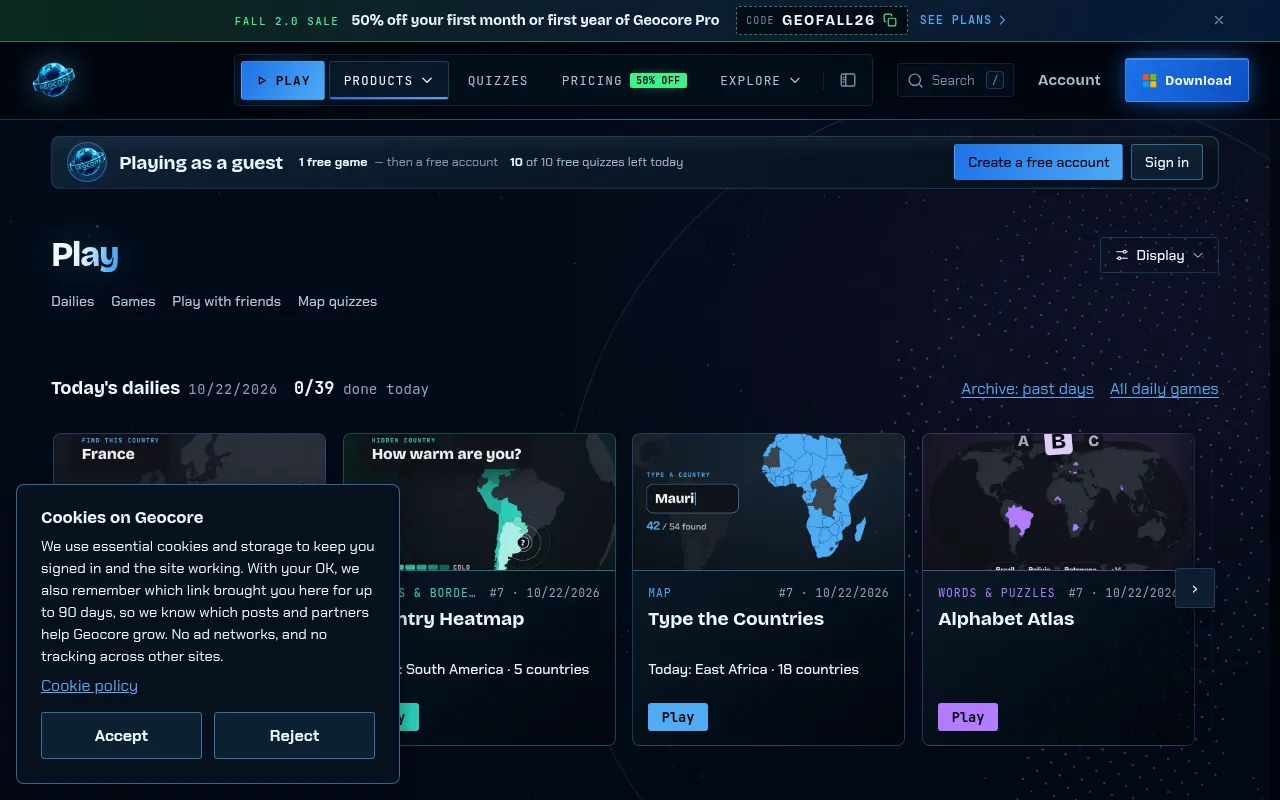This screenshot has height=800, width=1280.
Task: Open the See Plans link
Action: pyautogui.click(x=963, y=20)
